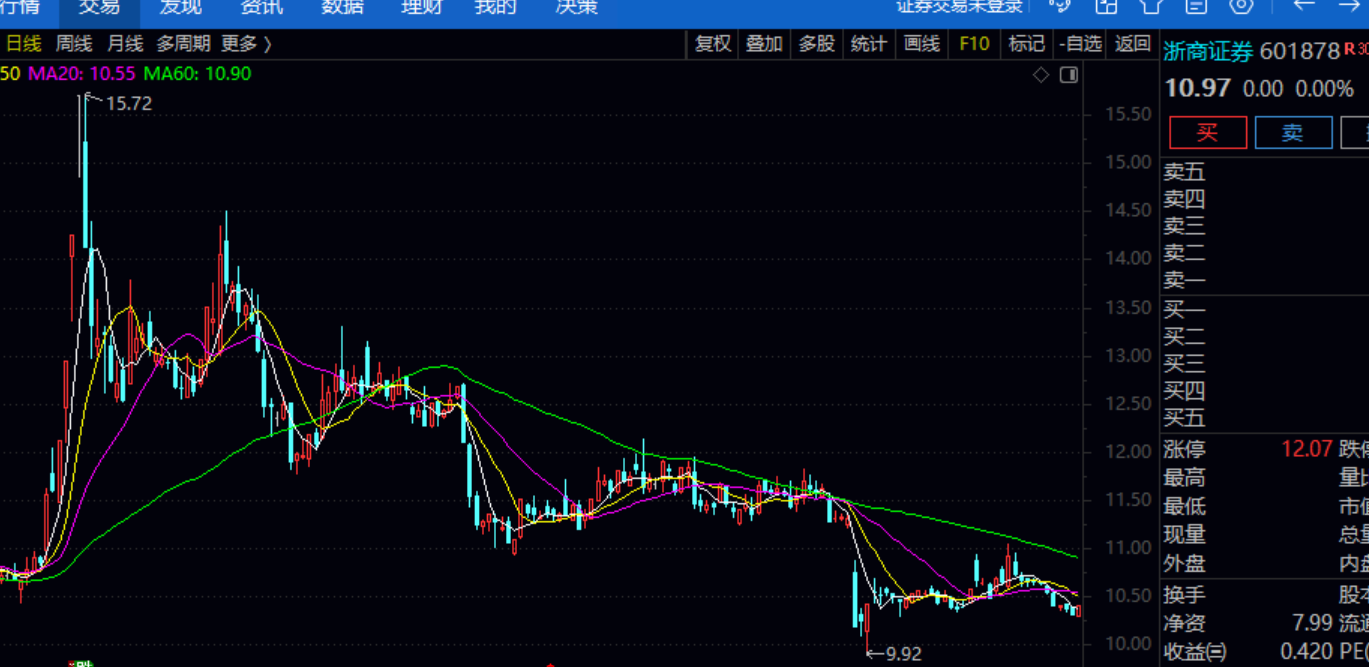This screenshot has width=1369, height=667.
Task: Go forward with the right arrow icon
Action: pyautogui.click(x=1349, y=5)
